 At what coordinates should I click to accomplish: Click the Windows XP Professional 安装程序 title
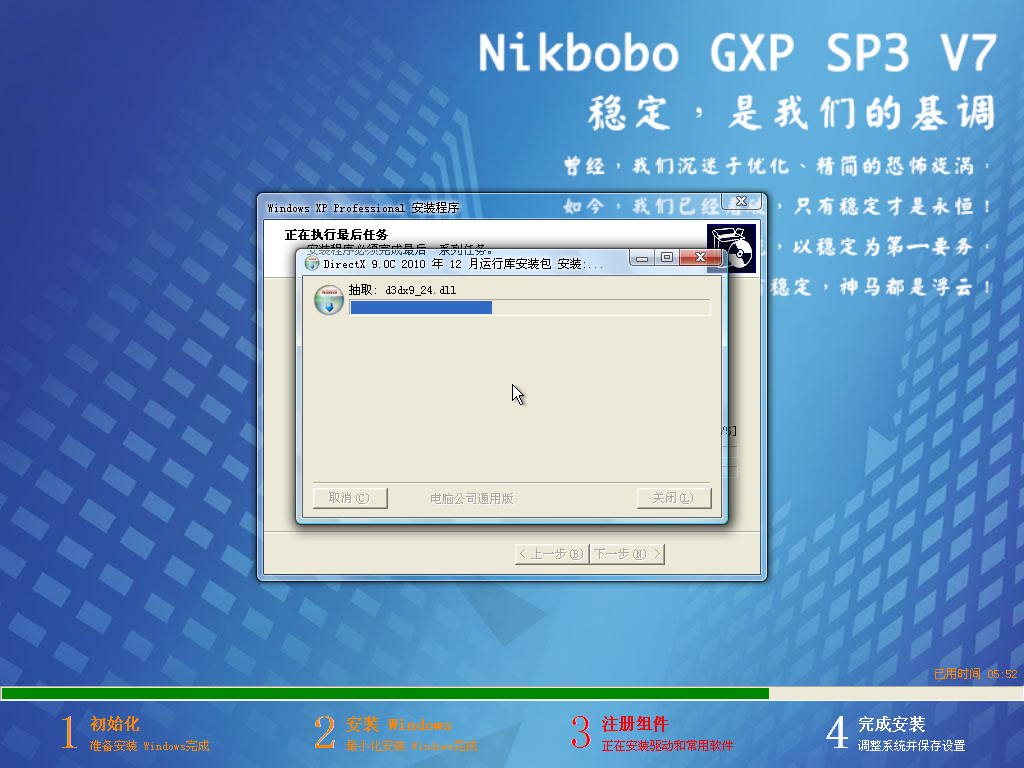click(363, 208)
